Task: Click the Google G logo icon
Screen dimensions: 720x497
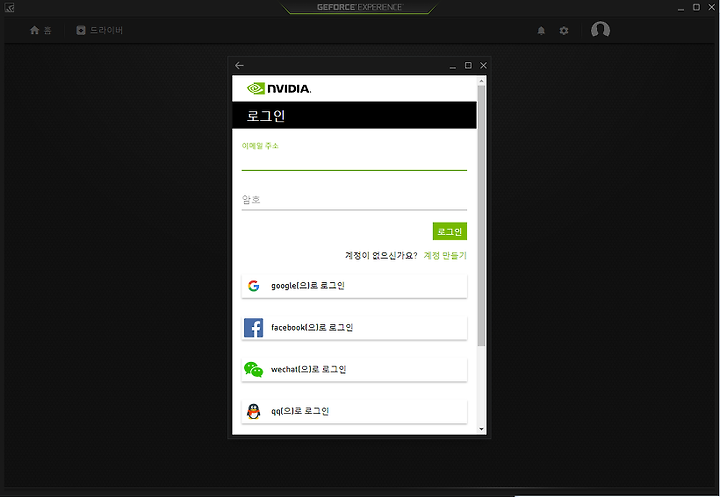Action: (x=253, y=286)
